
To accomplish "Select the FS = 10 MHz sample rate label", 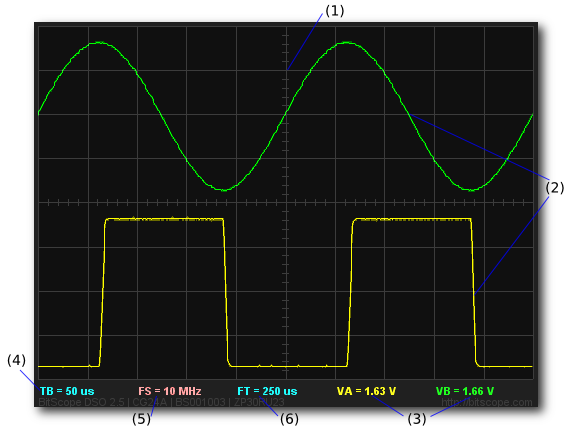I will (x=170, y=391).
